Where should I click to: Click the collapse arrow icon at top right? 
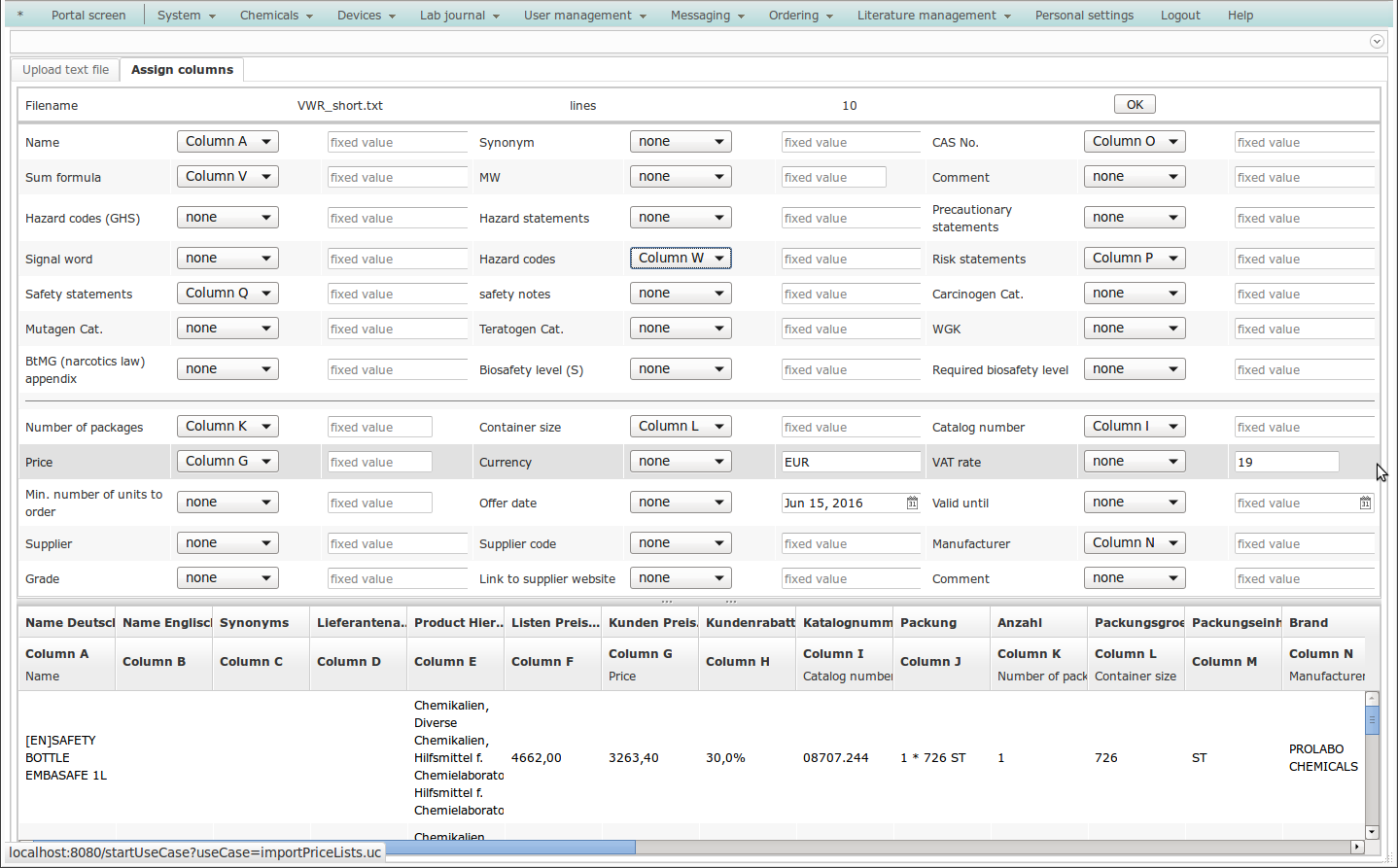coord(1377,41)
